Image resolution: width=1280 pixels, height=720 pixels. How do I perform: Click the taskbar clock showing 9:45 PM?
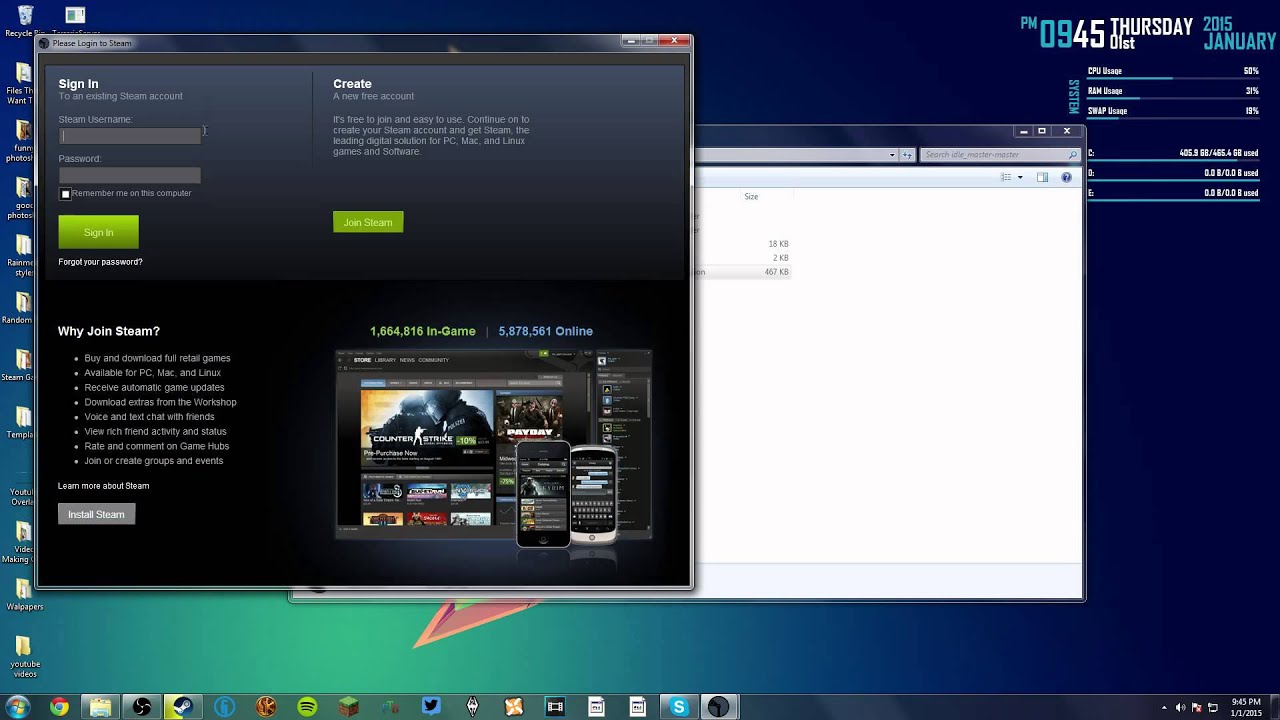(x=1245, y=707)
